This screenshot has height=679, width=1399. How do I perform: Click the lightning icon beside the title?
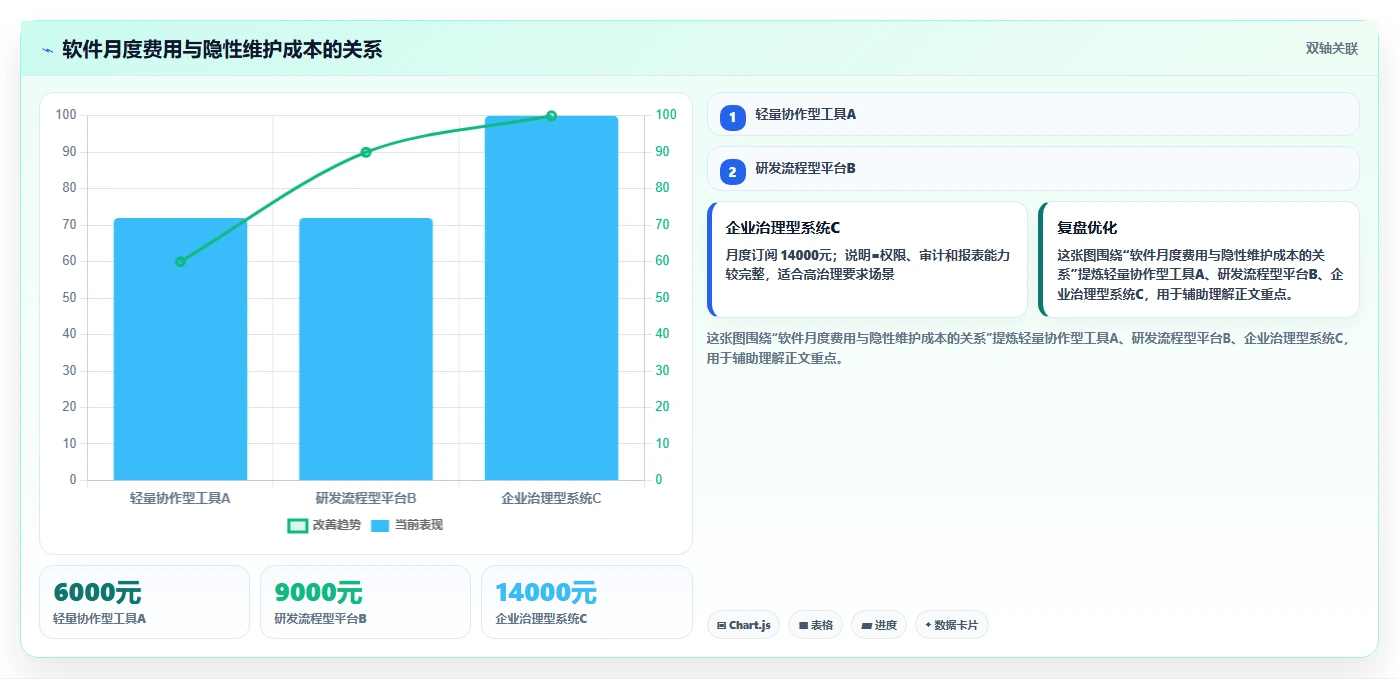(47, 49)
